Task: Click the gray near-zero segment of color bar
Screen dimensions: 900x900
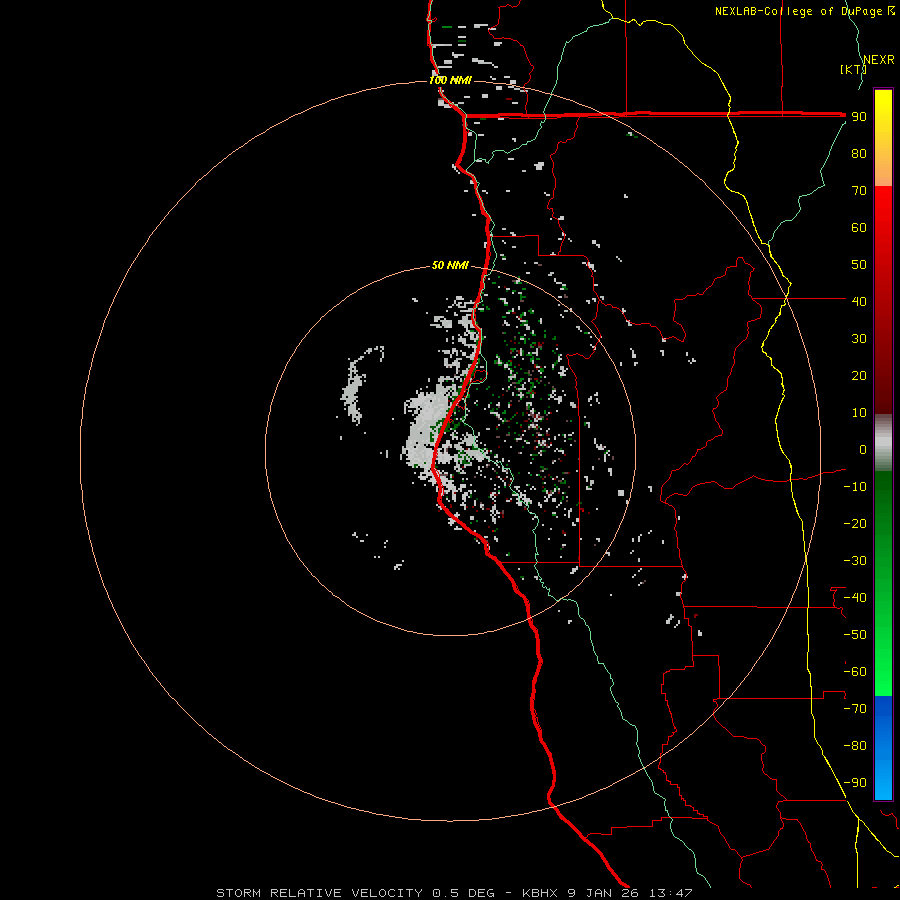Action: click(x=883, y=443)
